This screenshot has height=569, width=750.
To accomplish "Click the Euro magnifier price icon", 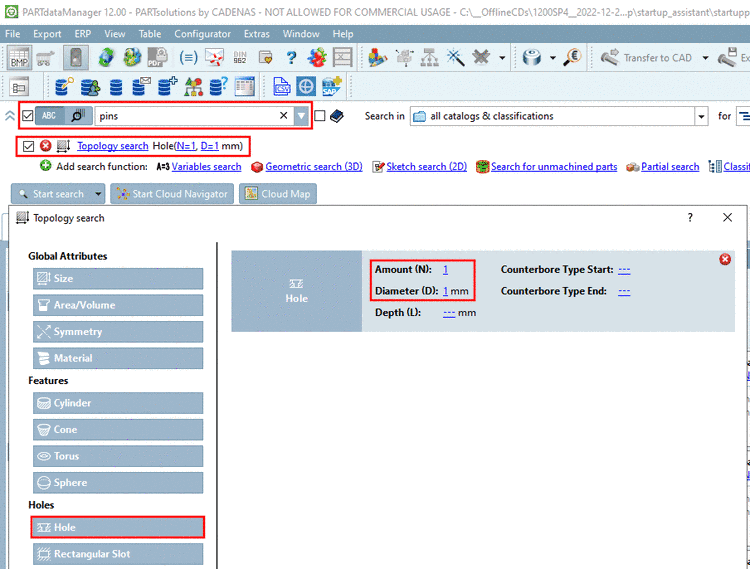I will pos(573,57).
